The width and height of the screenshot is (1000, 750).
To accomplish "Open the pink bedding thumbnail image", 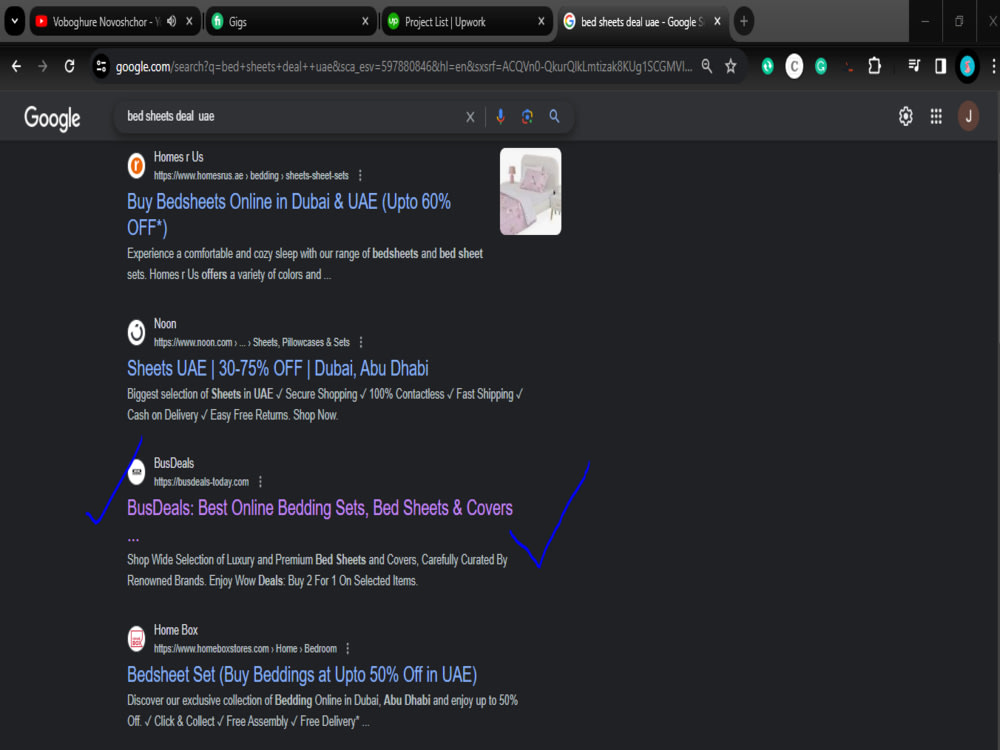I will coord(531,191).
